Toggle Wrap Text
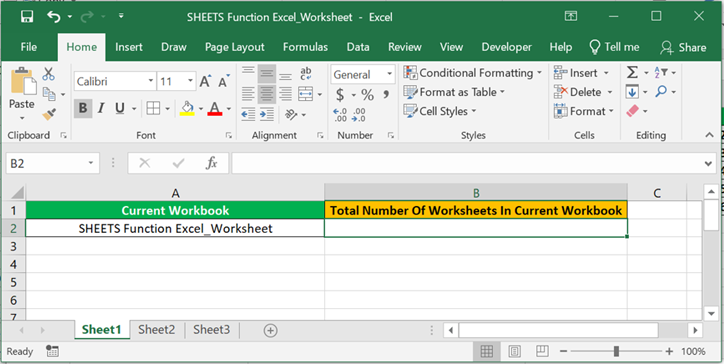Image resolution: width=724 pixels, height=364 pixels. (x=306, y=73)
